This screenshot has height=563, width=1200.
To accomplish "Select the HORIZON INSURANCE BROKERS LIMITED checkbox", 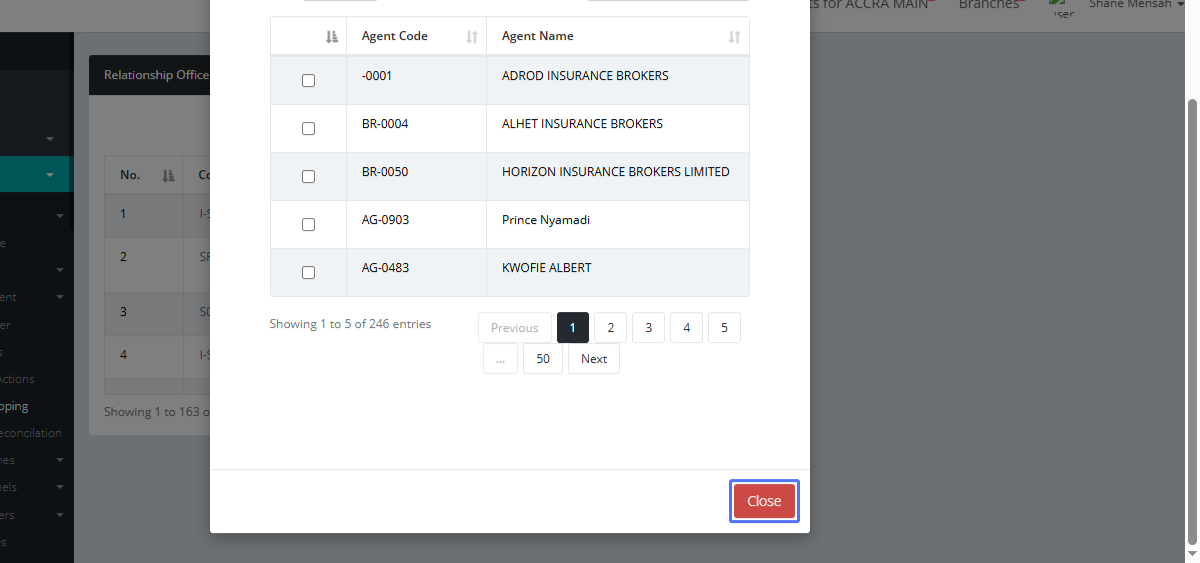I will pyautogui.click(x=308, y=177).
